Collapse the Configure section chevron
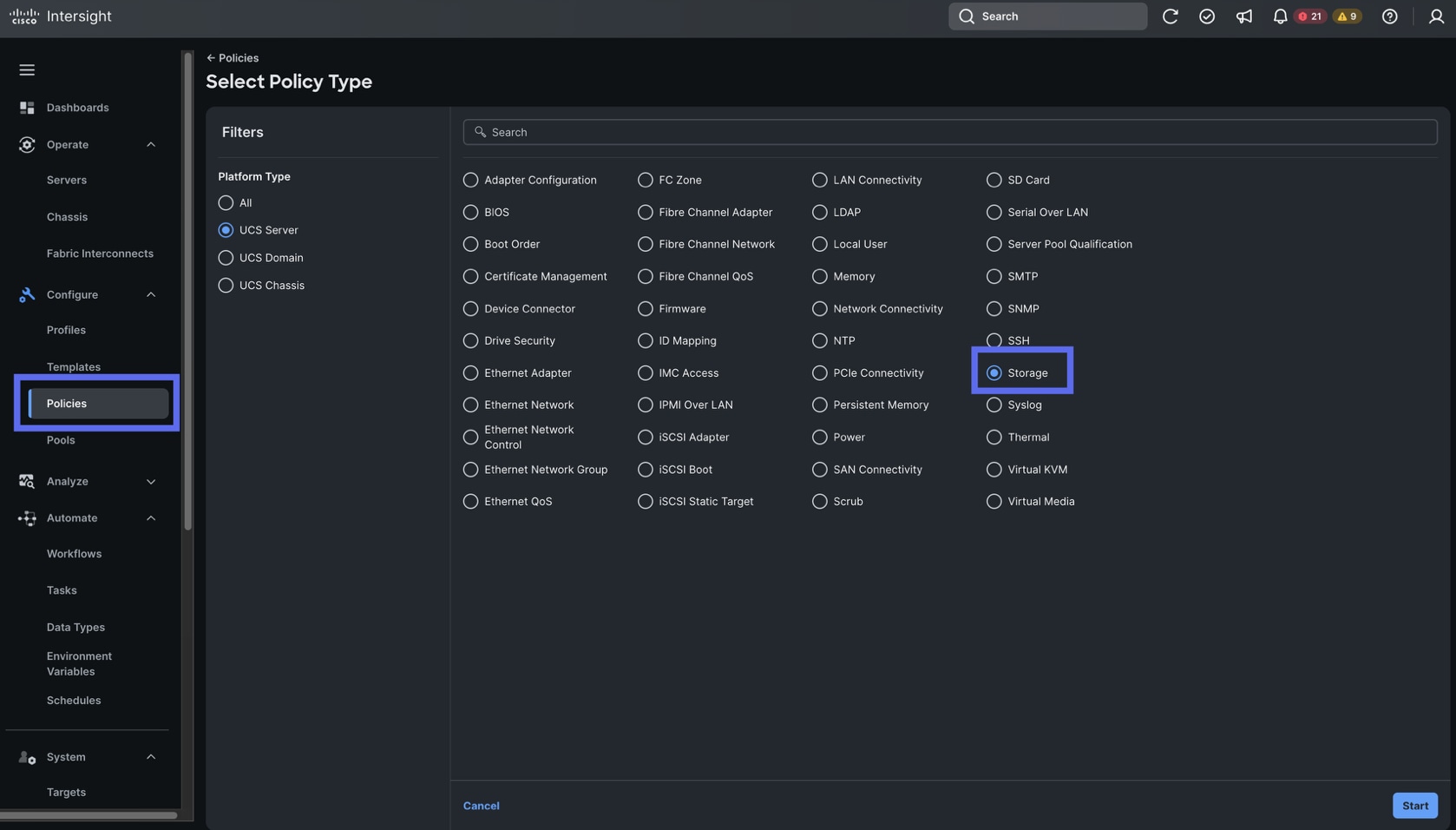Image resolution: width=1456 pixels, height=830 pixels. coord(151,295)
